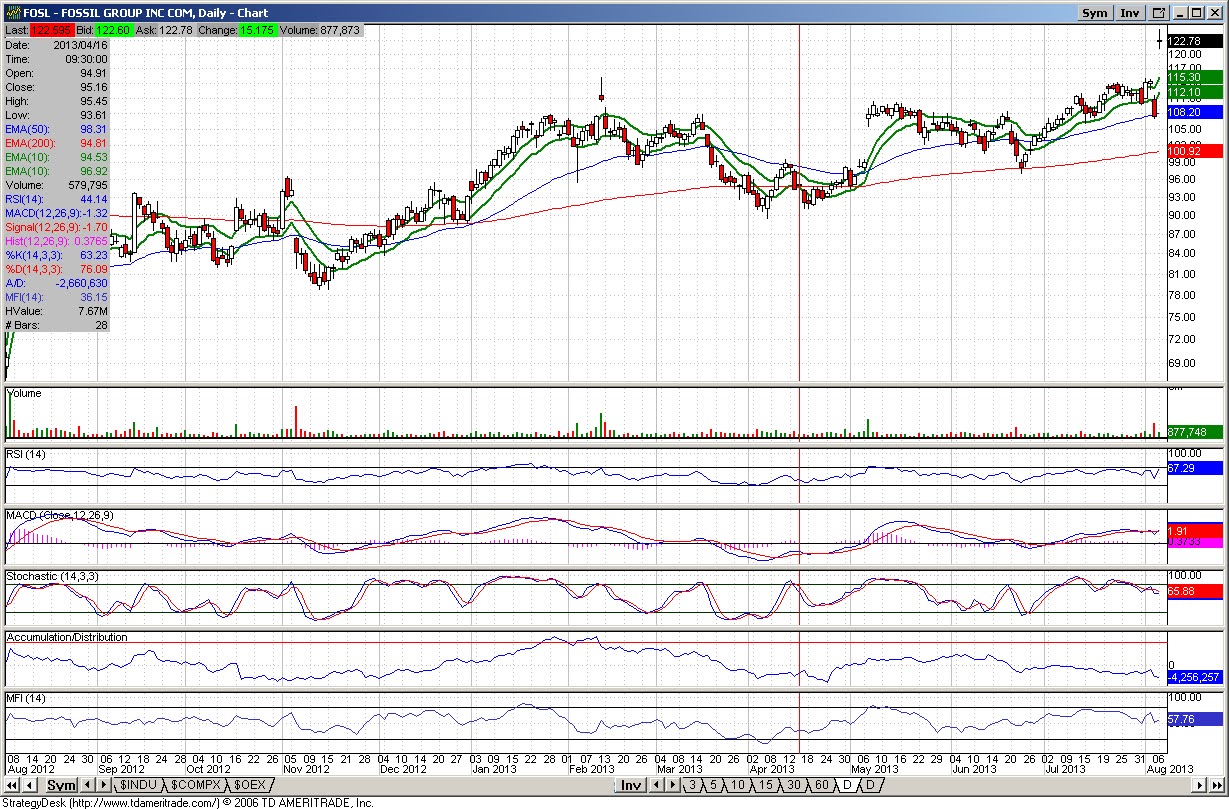Jump to latest bar with the last-bar arrow

click(1216, 785)
